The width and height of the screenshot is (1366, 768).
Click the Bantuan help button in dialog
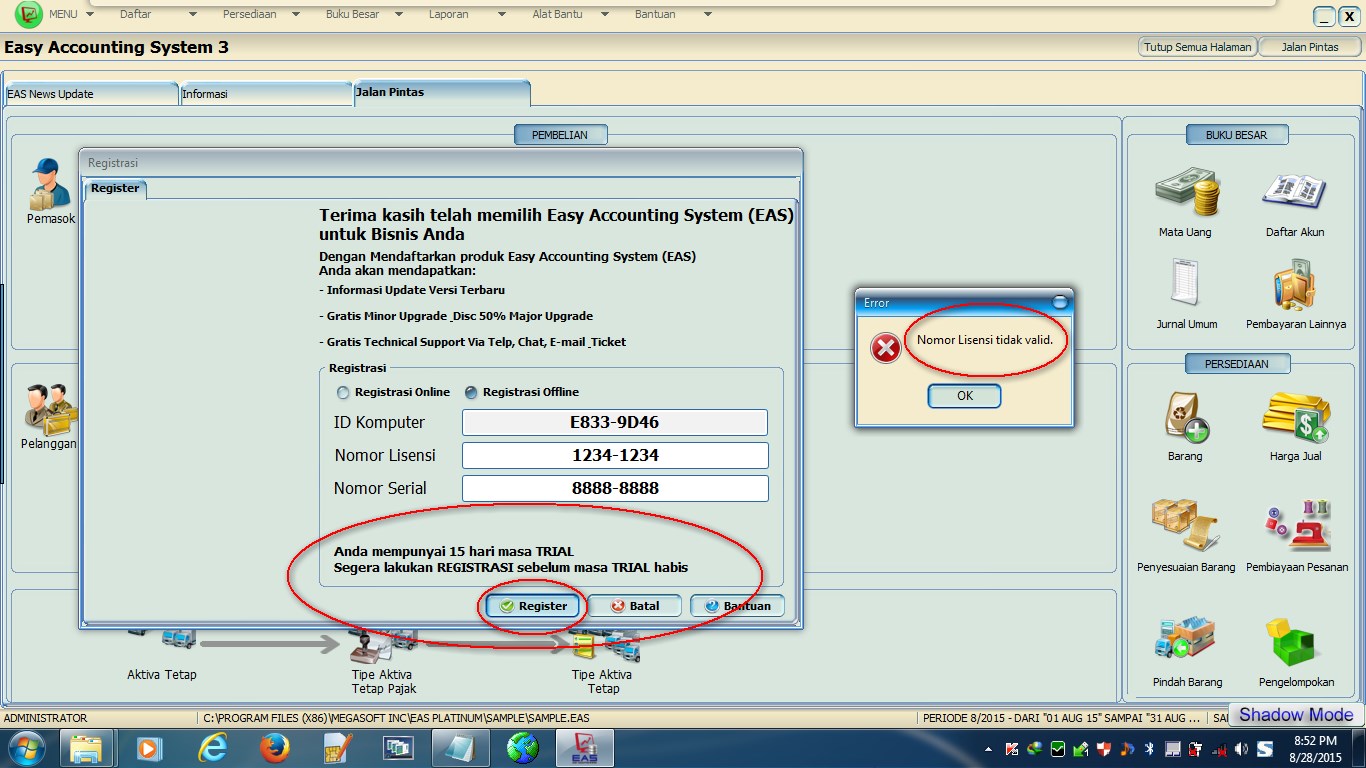tap(737, 606)
